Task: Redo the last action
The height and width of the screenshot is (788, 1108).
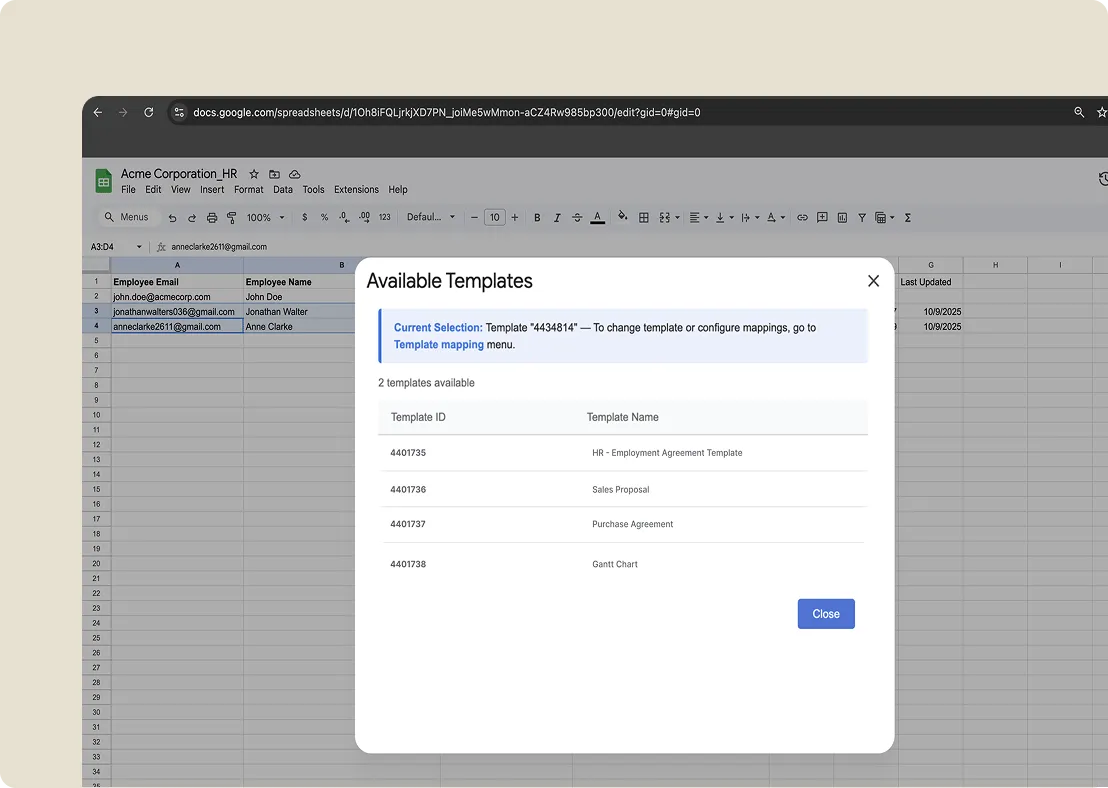Action: [191, 218]
